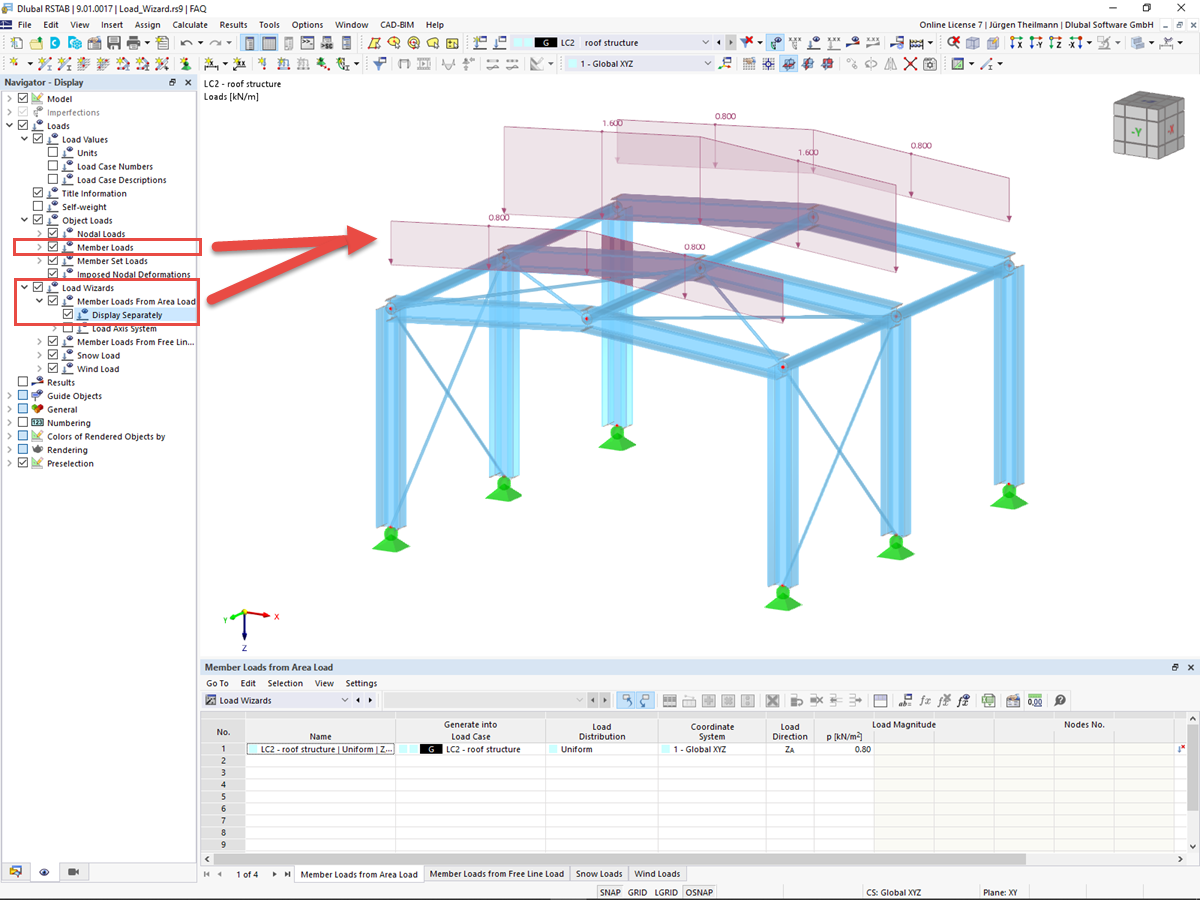Viewport: 1200px width, 900px height.
Task: Enable the Load Case Numbers checkbox
Action: point(53,166)
